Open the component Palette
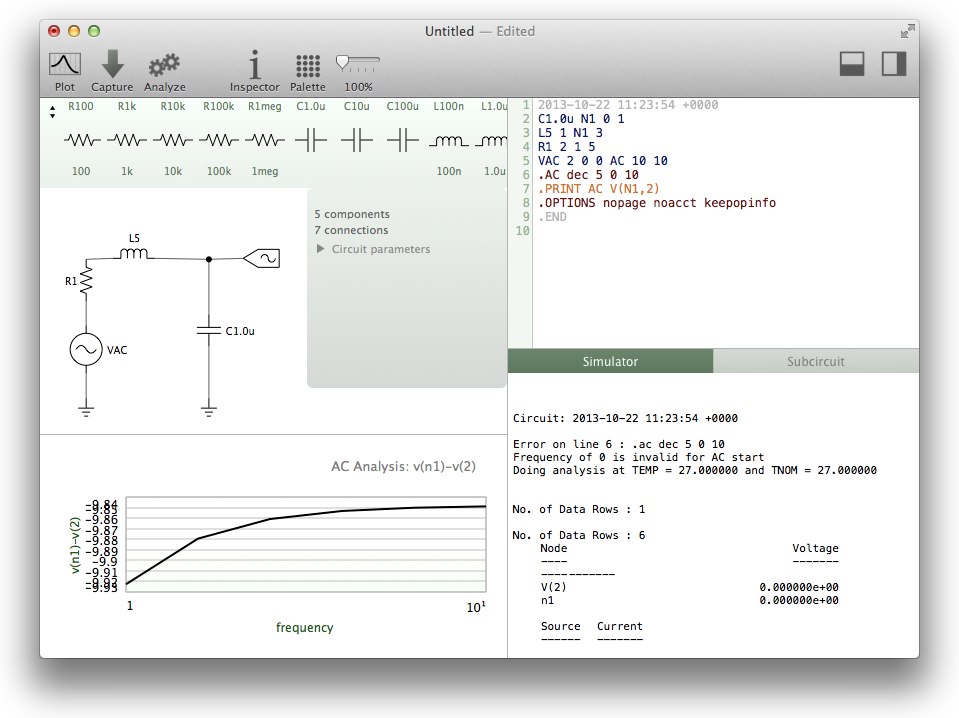 pos(308,66)
